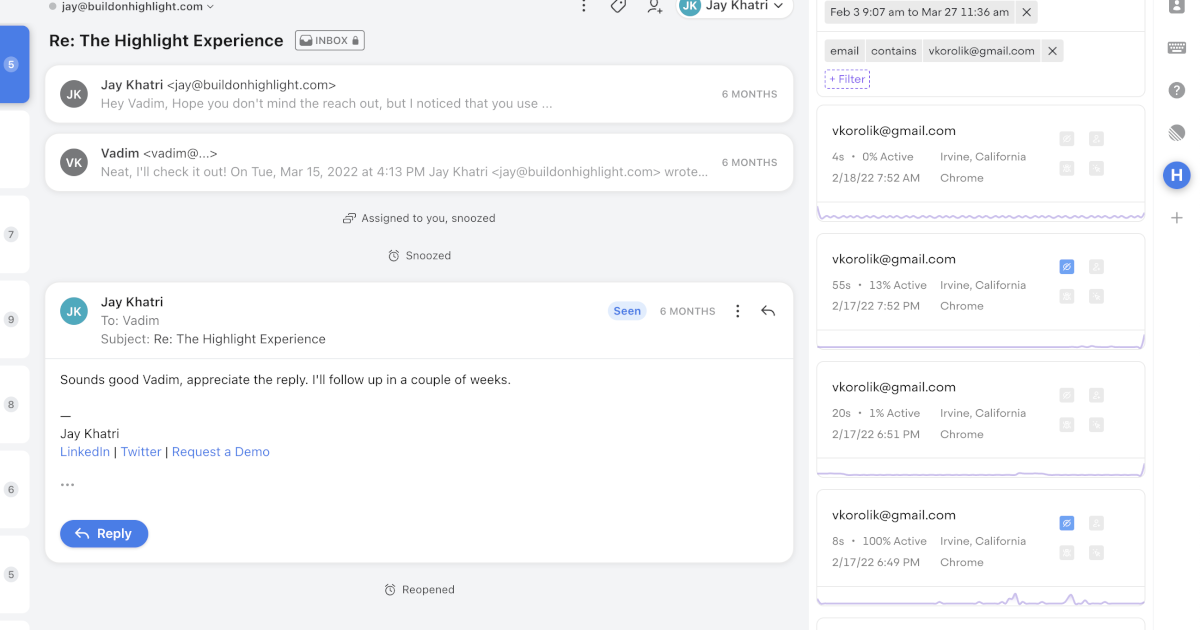
Task: Open conversation three-dot menu at top
Action: (584, 6)
